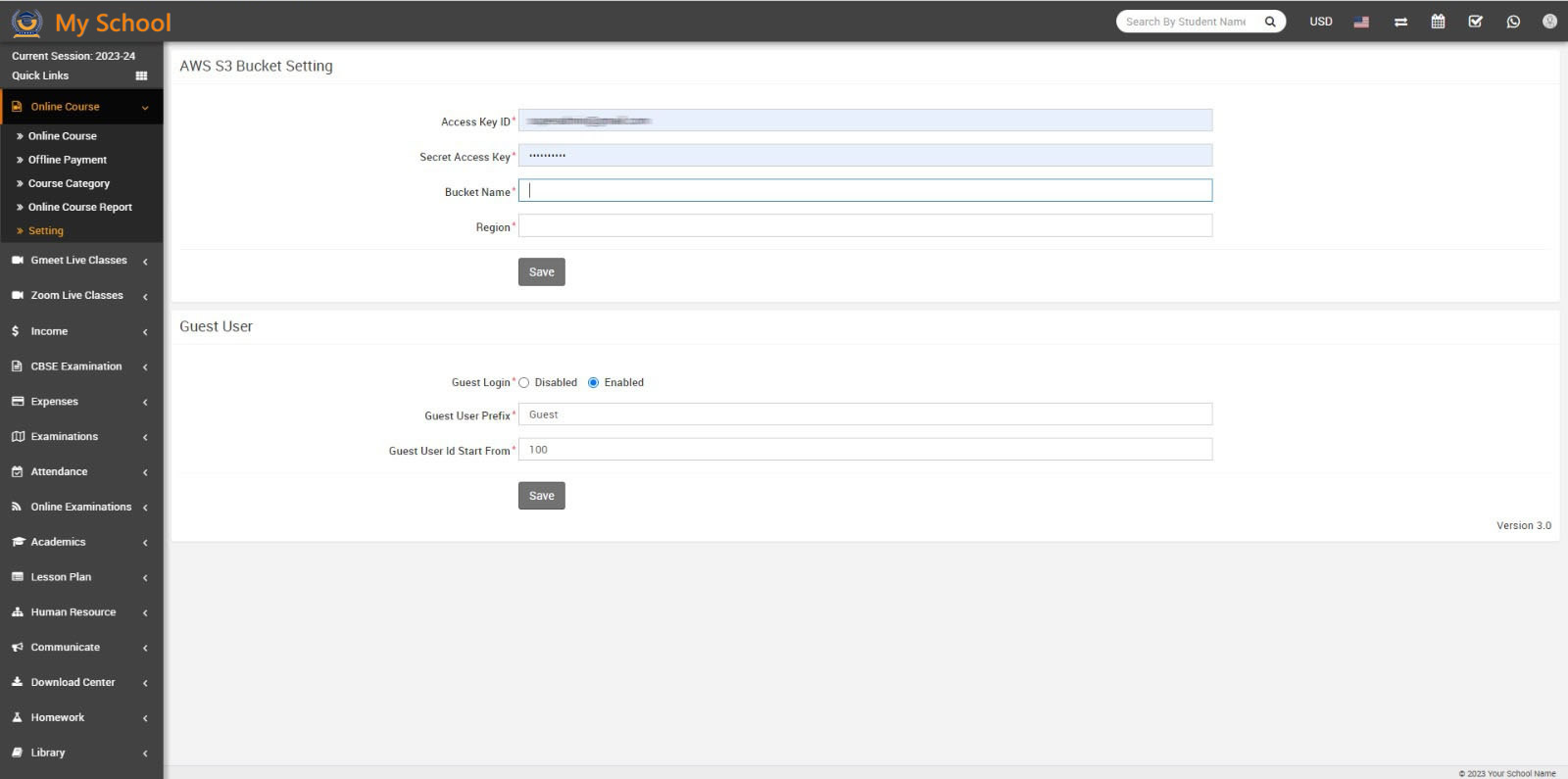The image size is (1568, 779).
Task: Click the user profile avatar
Action: tap(1549, 22)
